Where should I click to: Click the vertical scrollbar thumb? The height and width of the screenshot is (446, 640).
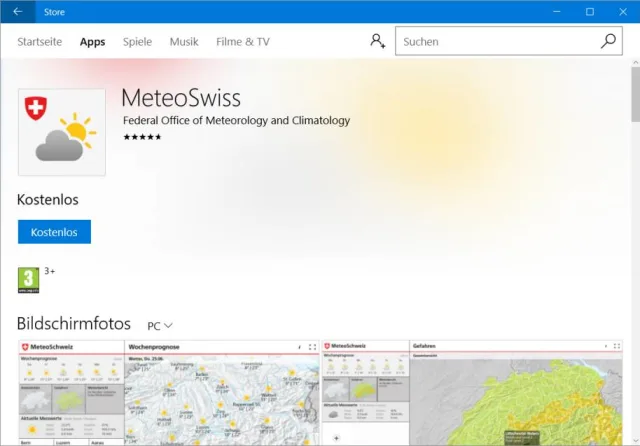636,95
